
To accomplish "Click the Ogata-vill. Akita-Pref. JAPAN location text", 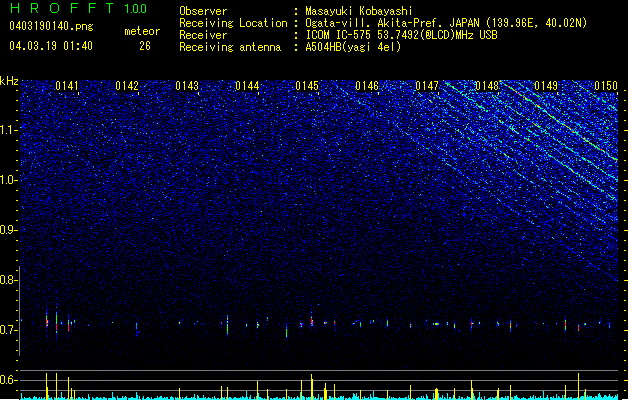I will (446, 23).
